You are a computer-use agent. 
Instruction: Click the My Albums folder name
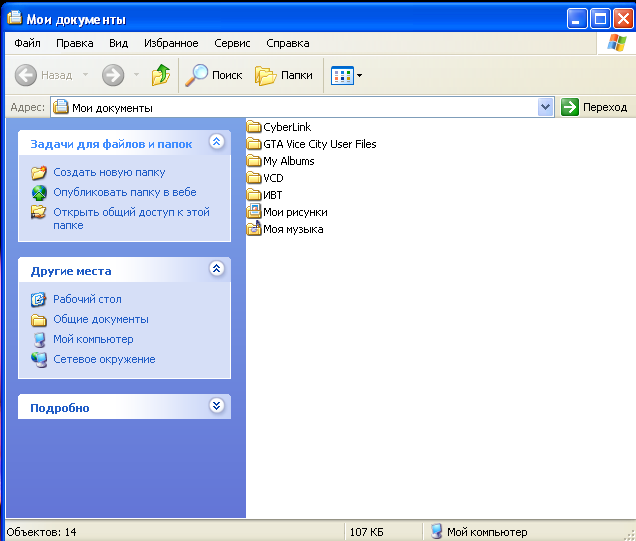tap(289, 161)
